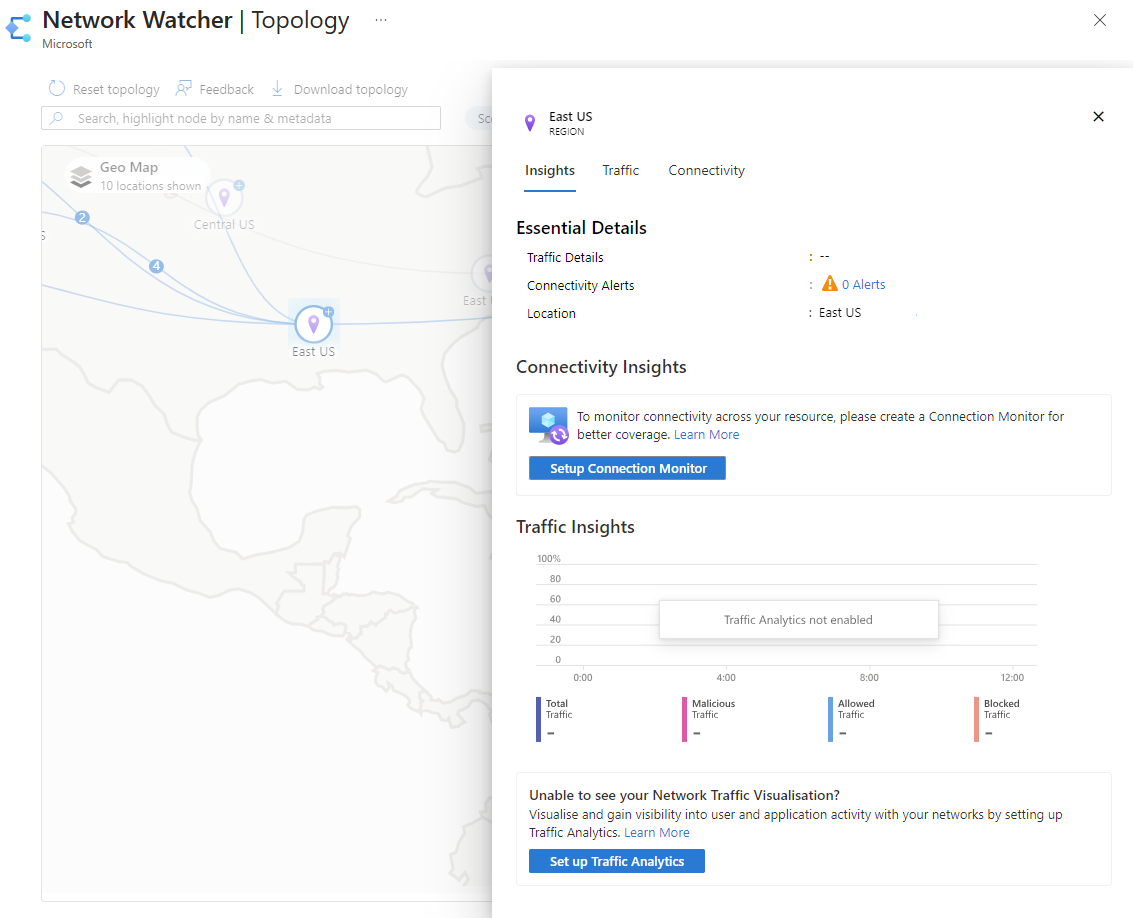
Task: Close the East US details panel
Action: [x=1098, y=116]
